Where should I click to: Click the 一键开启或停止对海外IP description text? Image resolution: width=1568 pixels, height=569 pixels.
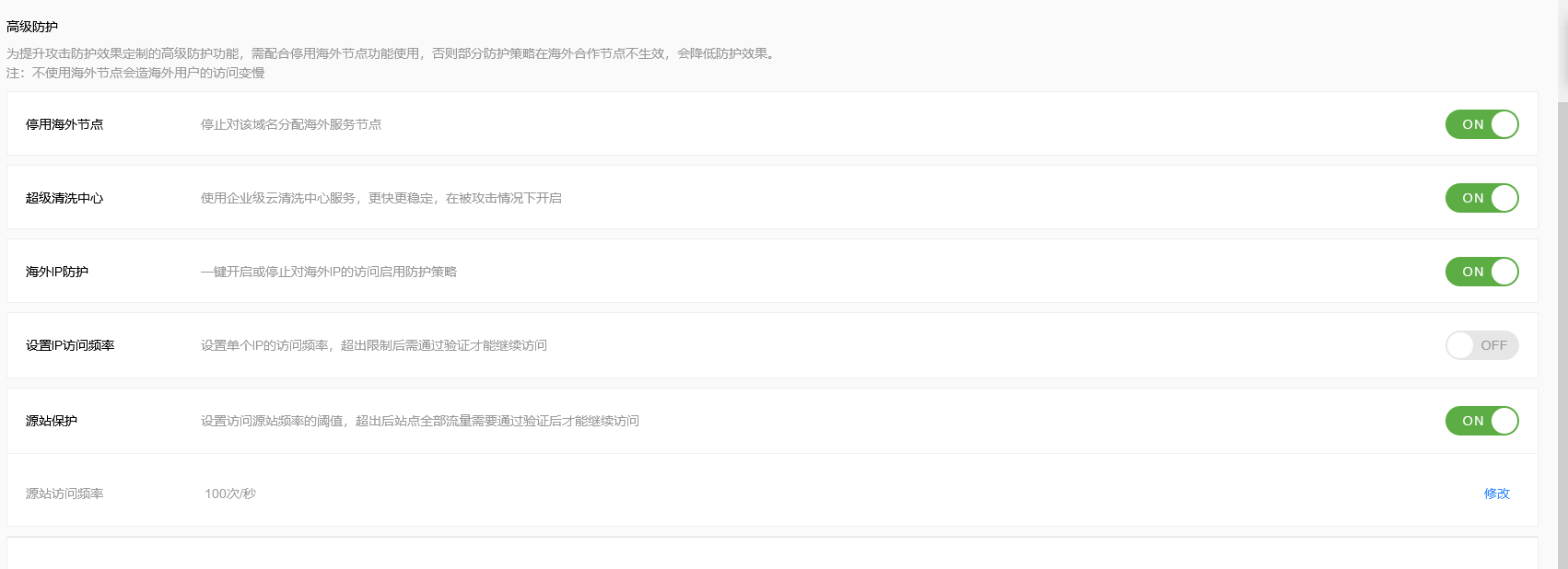pos(329,272)
